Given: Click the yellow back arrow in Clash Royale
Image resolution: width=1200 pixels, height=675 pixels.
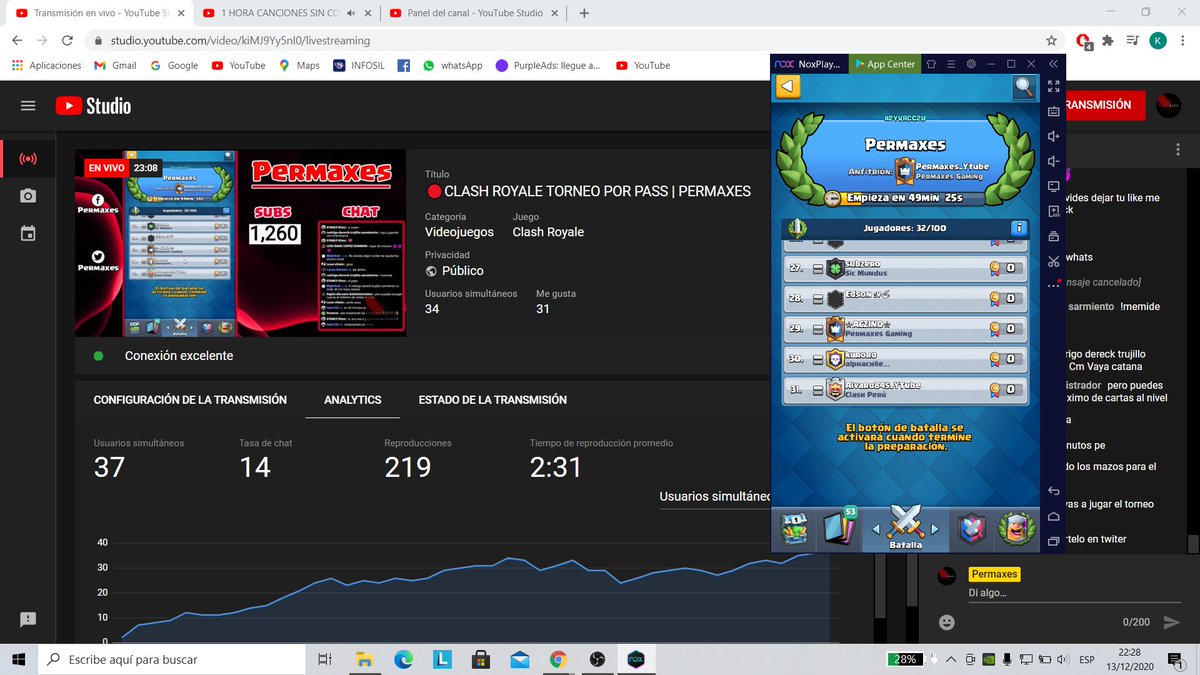Looking at the screenshot, I should [x=789, y=86].
